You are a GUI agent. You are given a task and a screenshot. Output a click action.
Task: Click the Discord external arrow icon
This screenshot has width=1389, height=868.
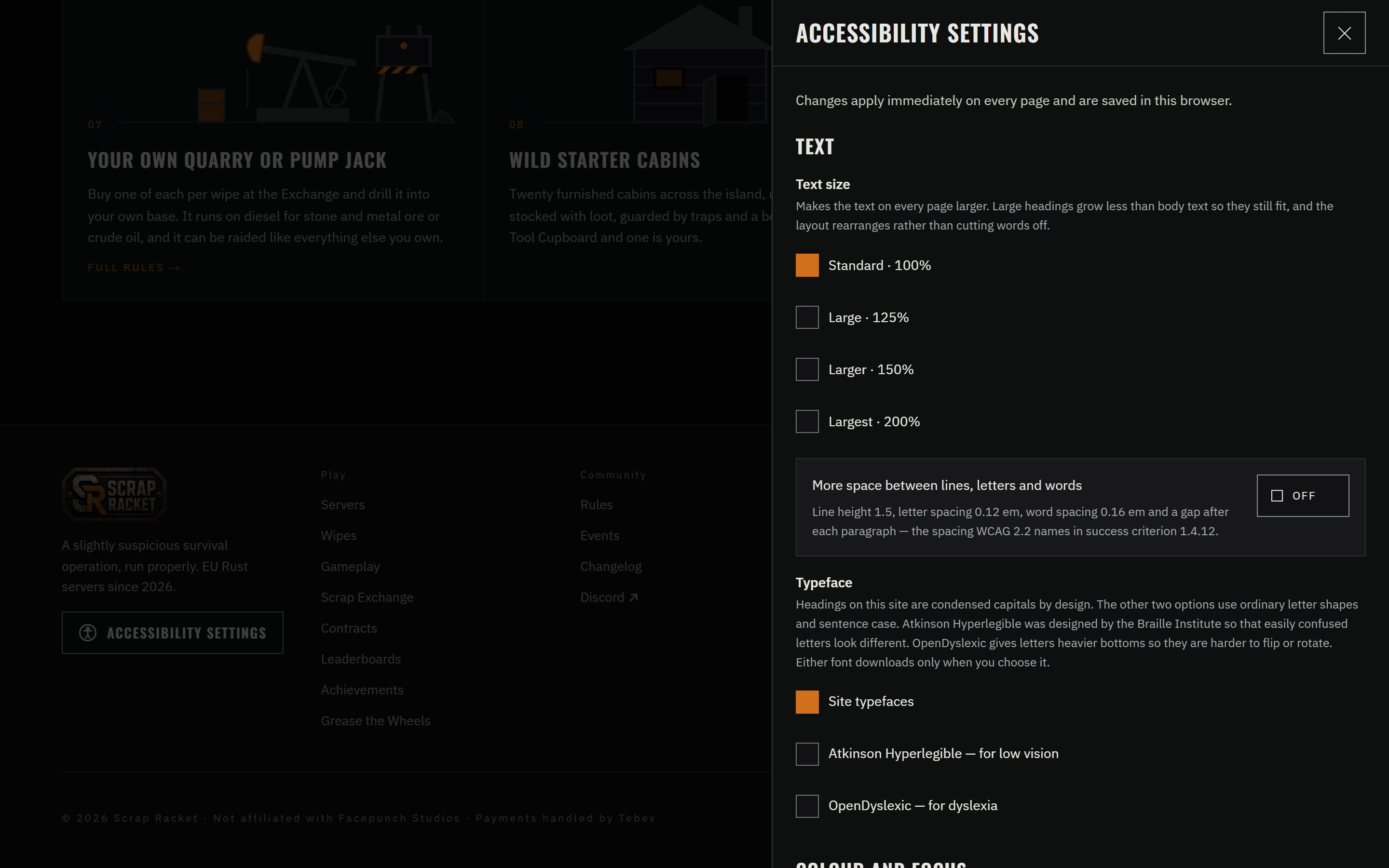point(633,597)
